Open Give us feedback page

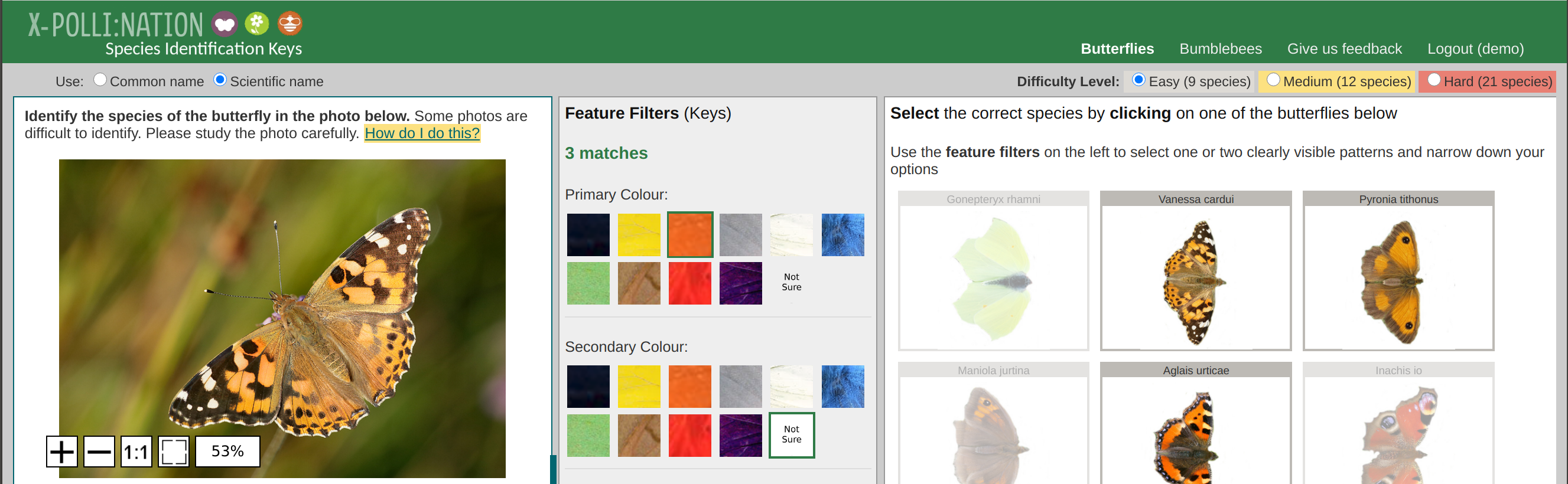(x=1344, y=48)
